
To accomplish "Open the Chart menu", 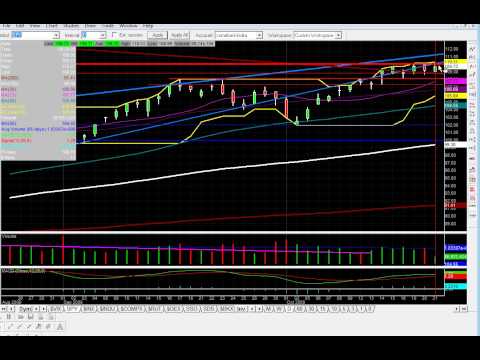I will click(52, 26).
